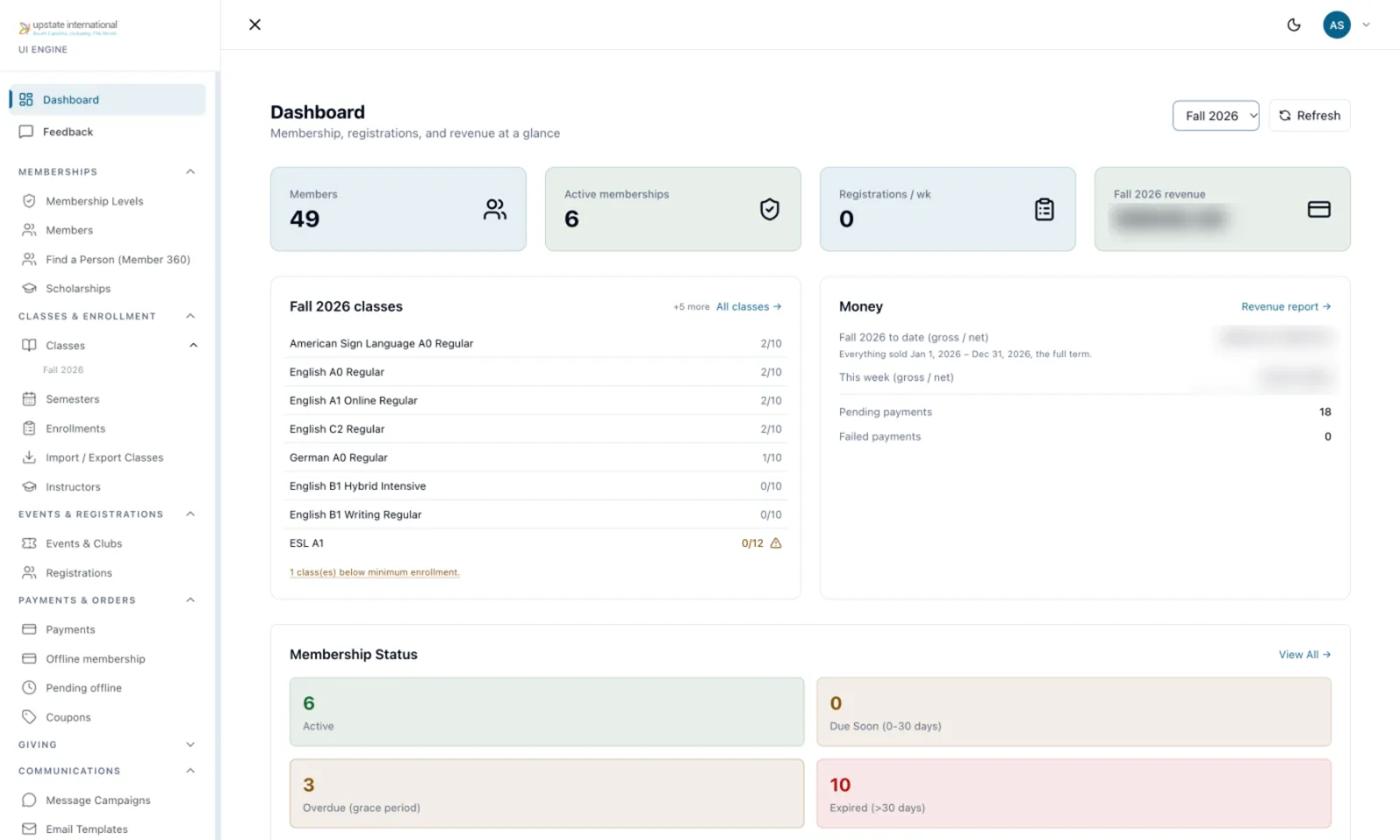Viewport: 1400px width, 840px height.
Task: Click the Pending payments row
Action: 1085,412
